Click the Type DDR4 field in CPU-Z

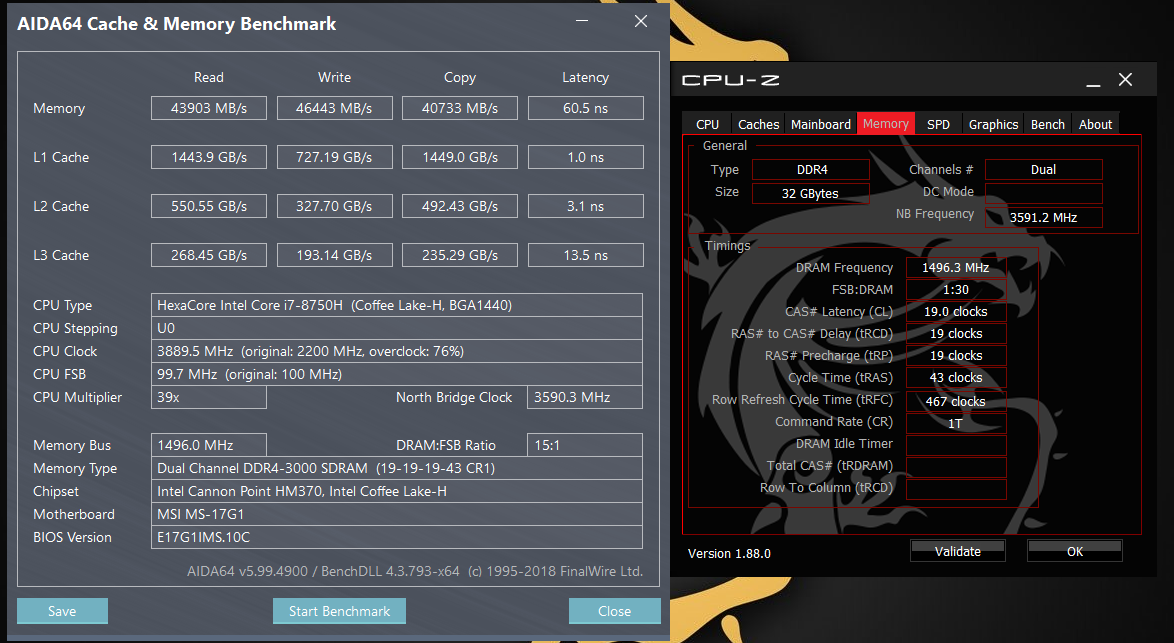pos(811,170)
